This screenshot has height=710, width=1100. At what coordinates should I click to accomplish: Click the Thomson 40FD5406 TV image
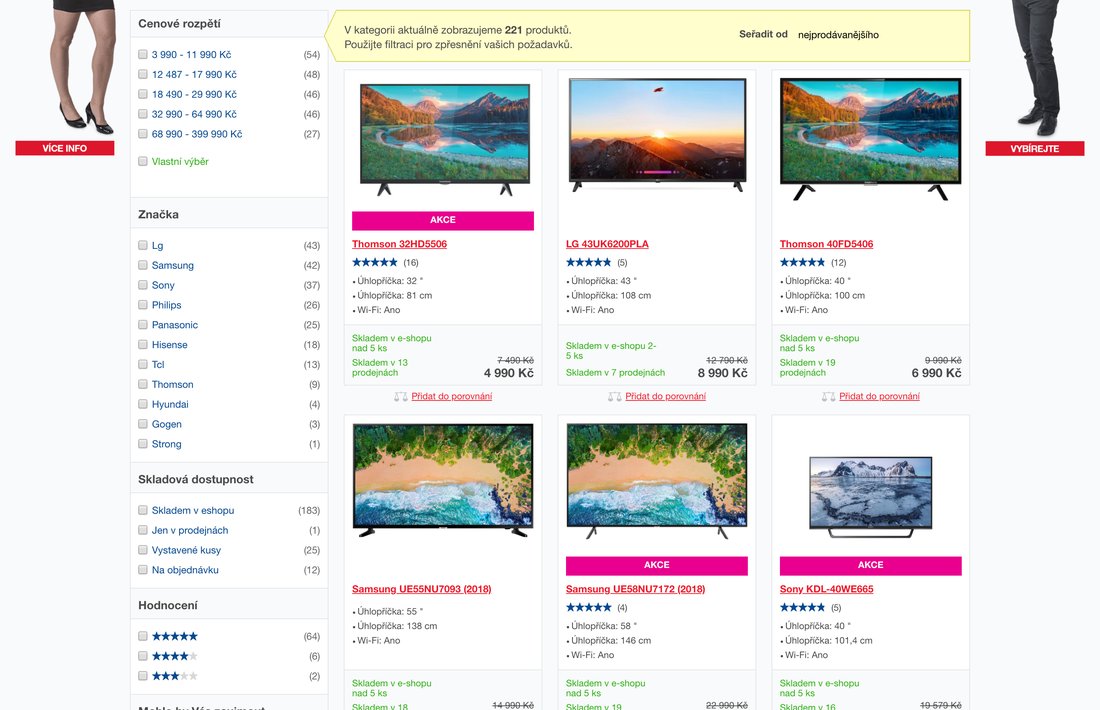[x=871, y=139]
